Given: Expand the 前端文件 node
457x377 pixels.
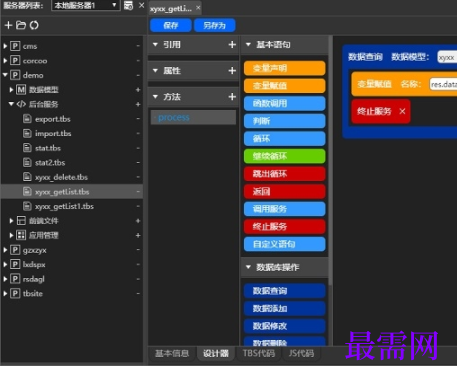Looking at the screenshot, I should tap(11, 221).
